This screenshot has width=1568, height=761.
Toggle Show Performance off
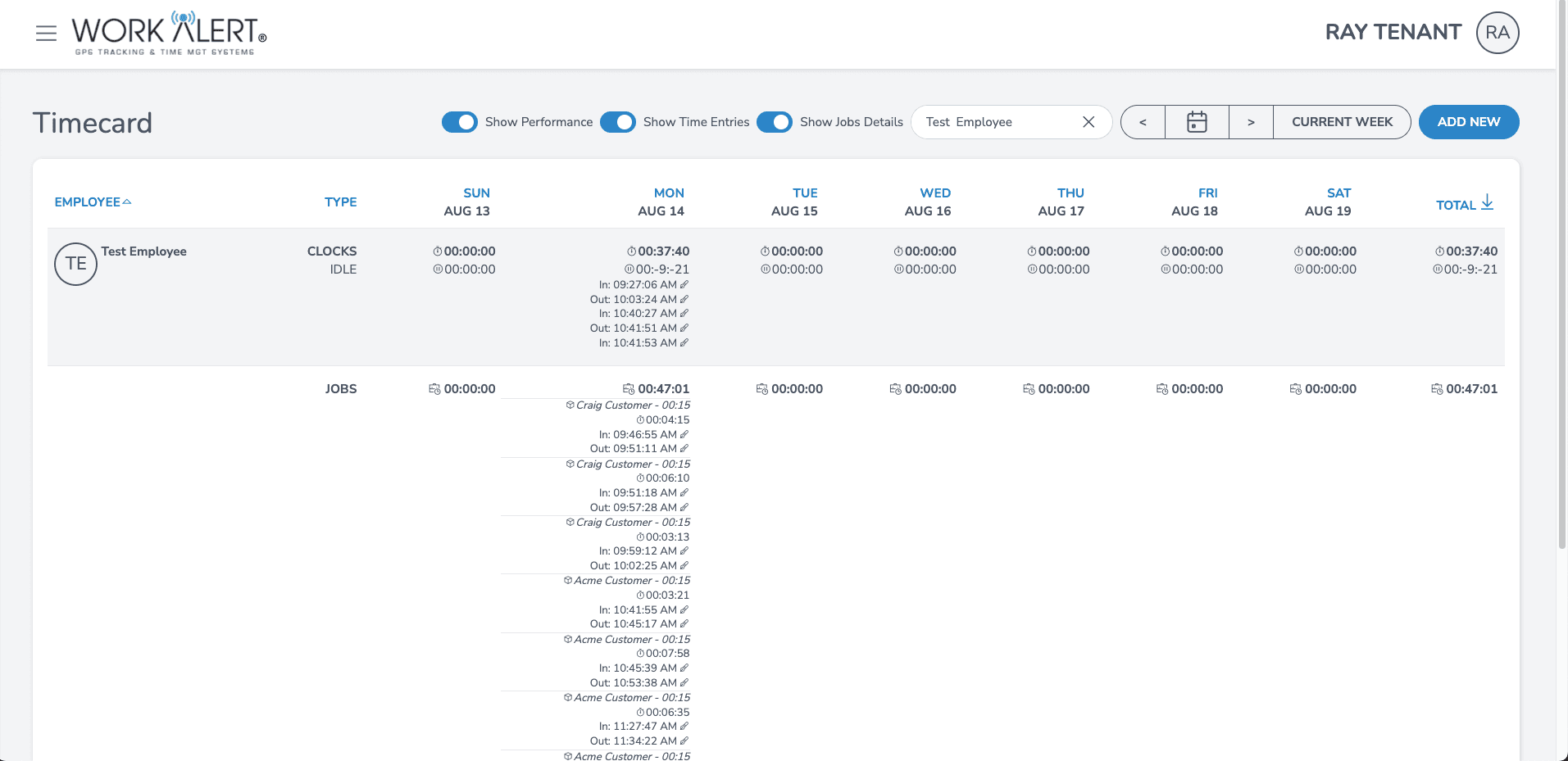[x=460, y=122]
